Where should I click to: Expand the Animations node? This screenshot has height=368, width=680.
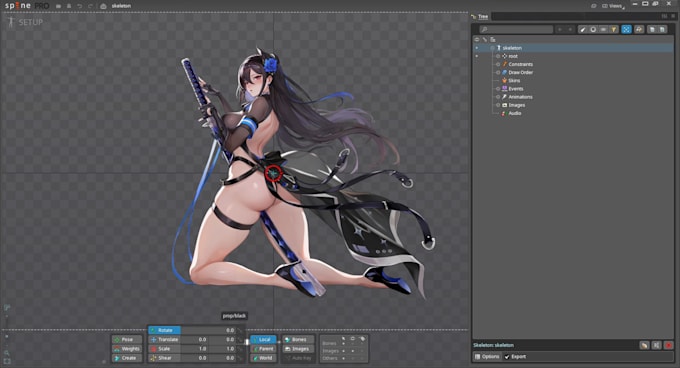click(x=498, y=97)
